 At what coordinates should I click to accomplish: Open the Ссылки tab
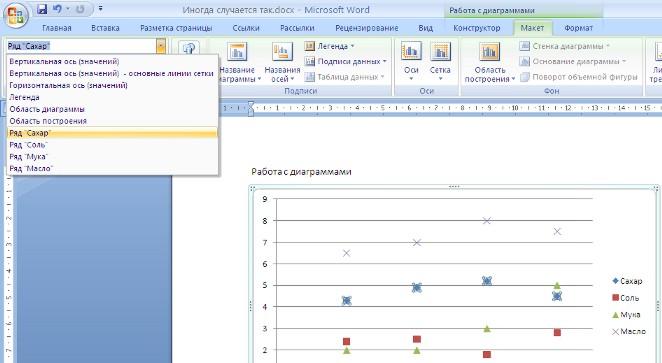click(246, 28)
